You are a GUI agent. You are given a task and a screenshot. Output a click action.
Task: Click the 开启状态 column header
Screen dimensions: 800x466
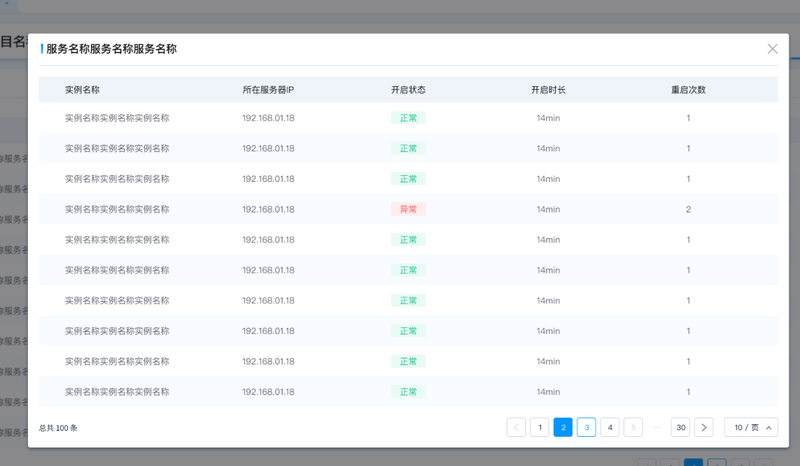click(408, 90)
